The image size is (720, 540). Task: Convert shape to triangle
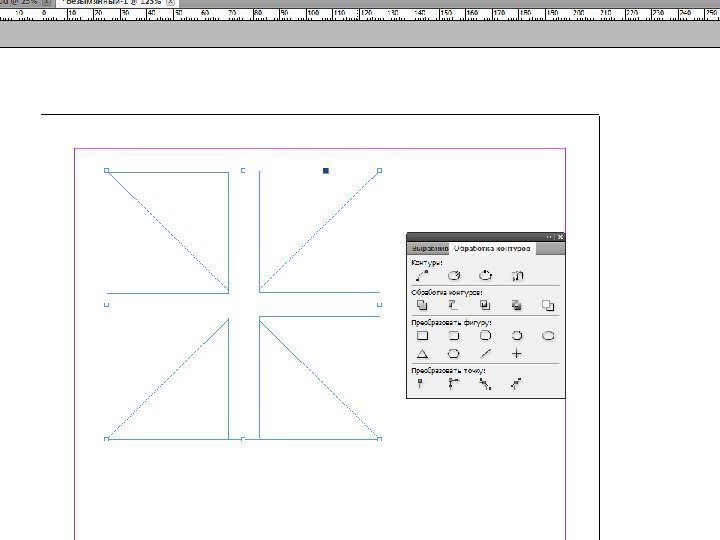point(422,354)
